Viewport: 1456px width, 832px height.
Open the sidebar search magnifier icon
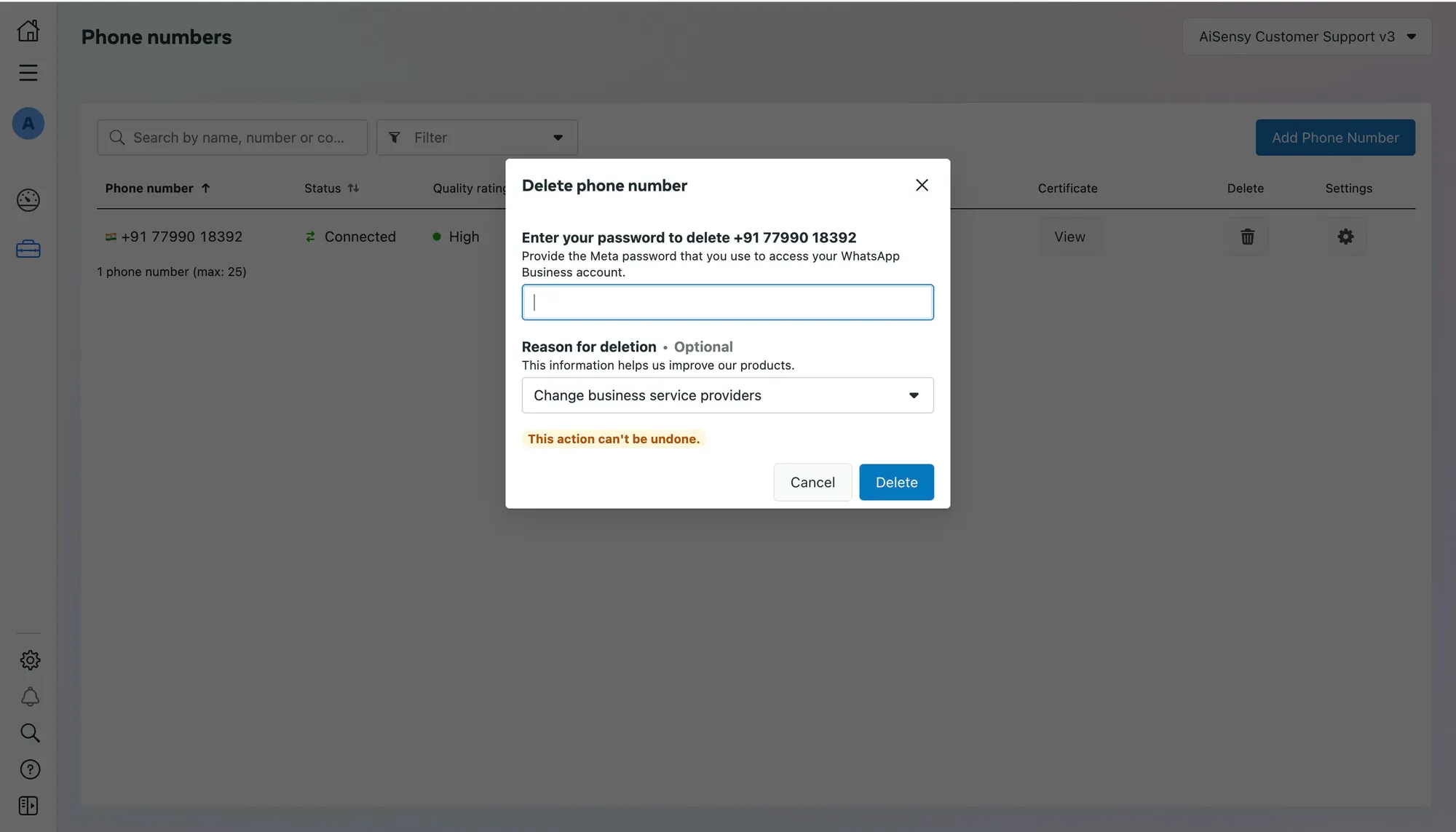point(30,733)
